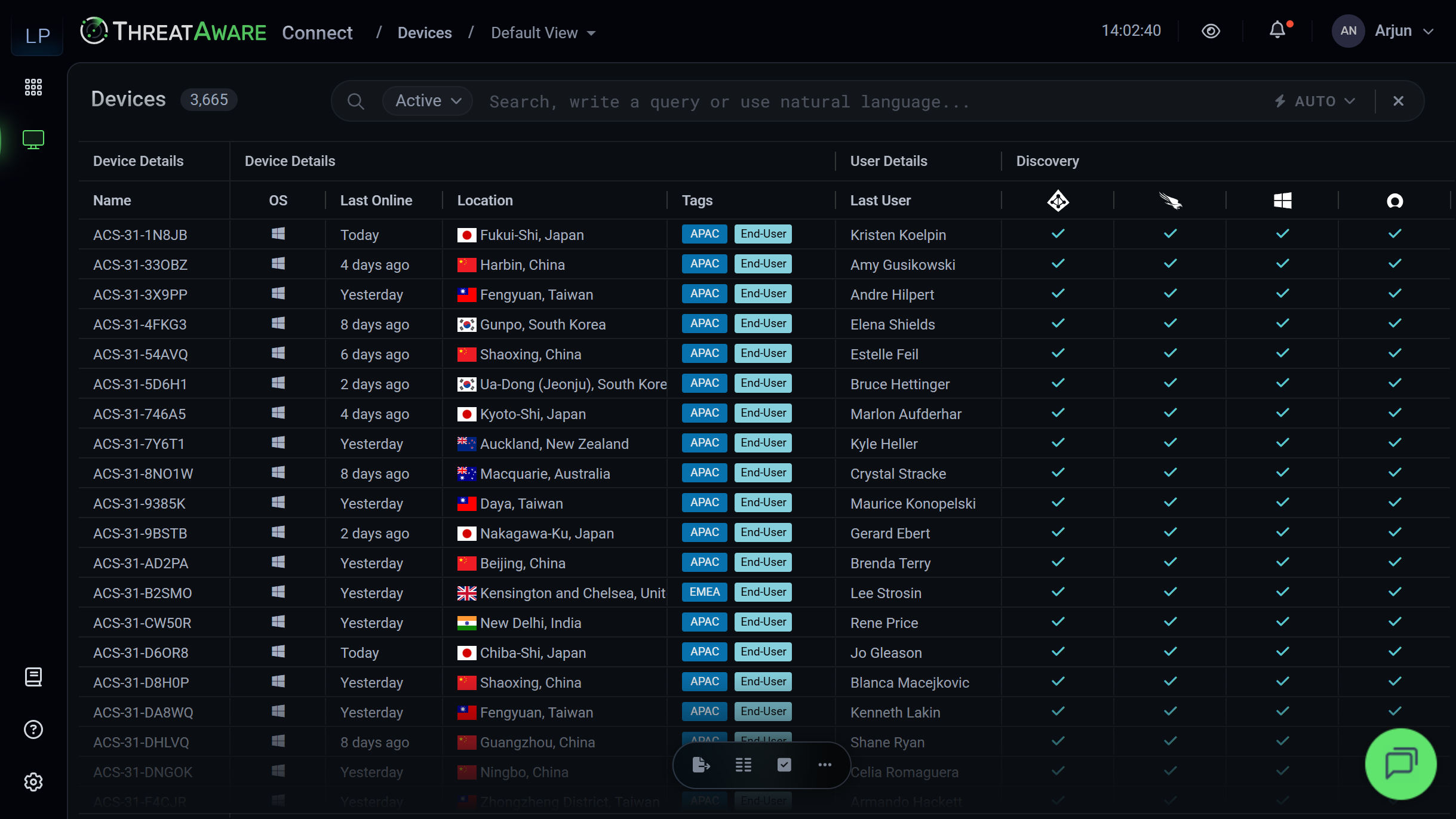Click the Devices breadcrumb link
This screenshot has height=819, width=1456.
(425, 33)
